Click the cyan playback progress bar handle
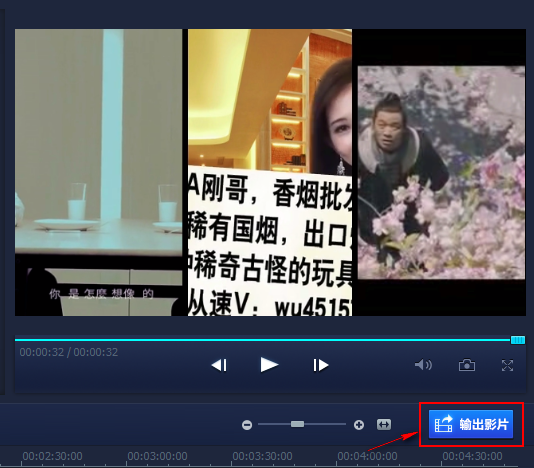The width and height of the screenshot is (534, 468). pos(518,340)
